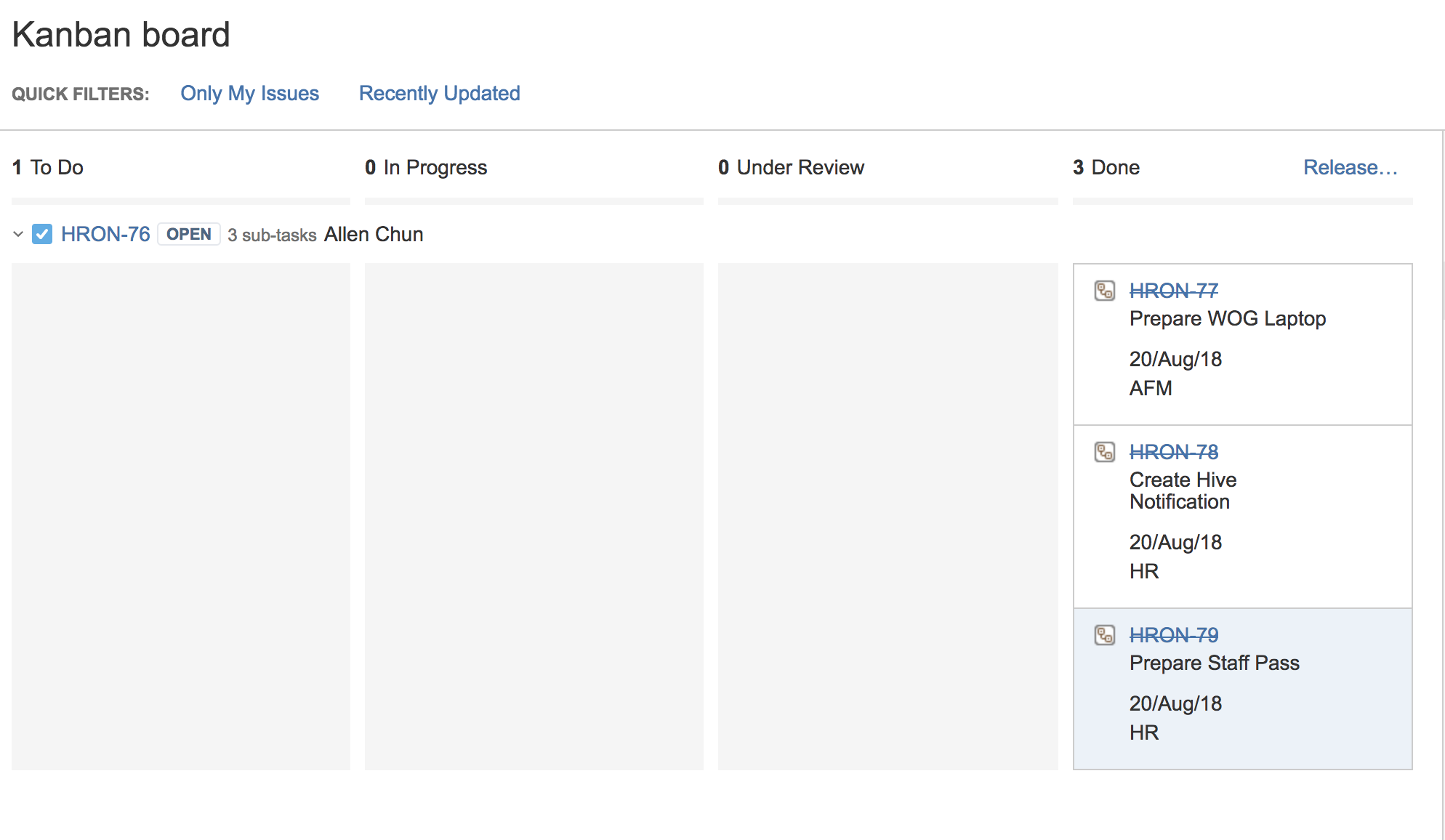1445x840 pixels.
Task: Click the OPEN status badge on HRON-76
Action: point(189,234)
